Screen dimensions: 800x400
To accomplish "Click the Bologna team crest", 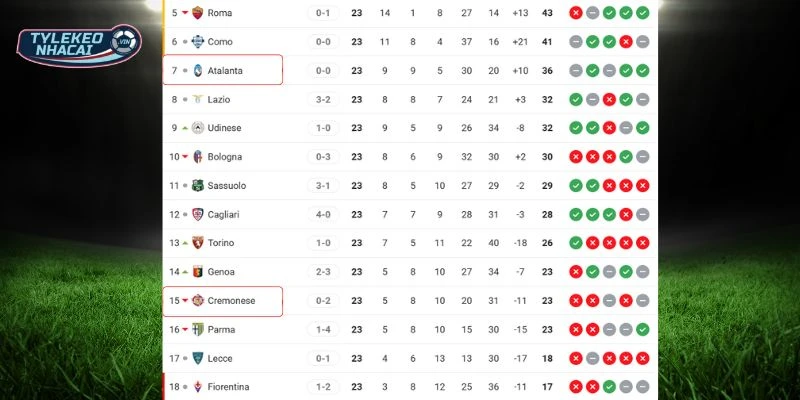I will click(x=198, y=157).
